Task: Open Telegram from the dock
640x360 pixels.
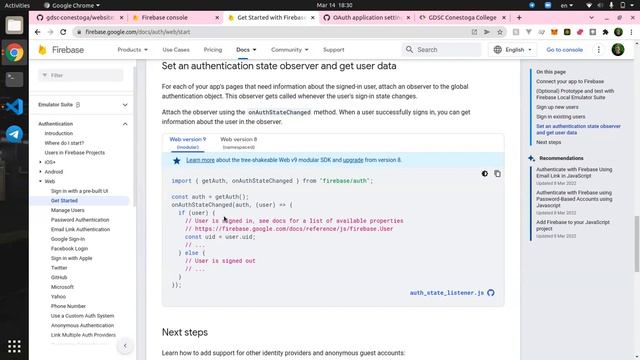Action: pos(14,134)
